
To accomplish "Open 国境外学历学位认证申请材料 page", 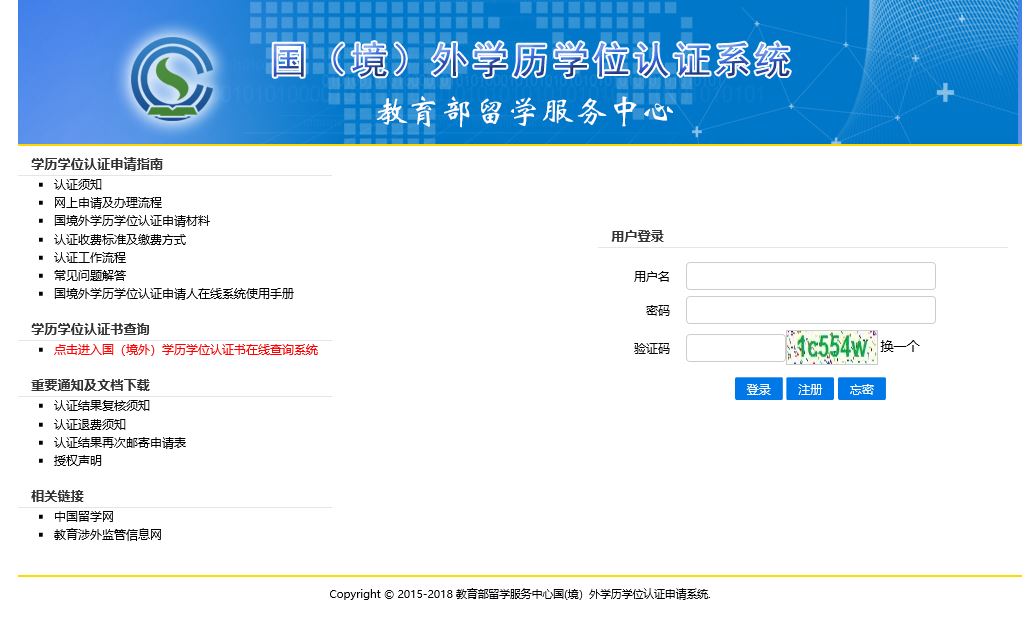I will [x=132, y=221].
